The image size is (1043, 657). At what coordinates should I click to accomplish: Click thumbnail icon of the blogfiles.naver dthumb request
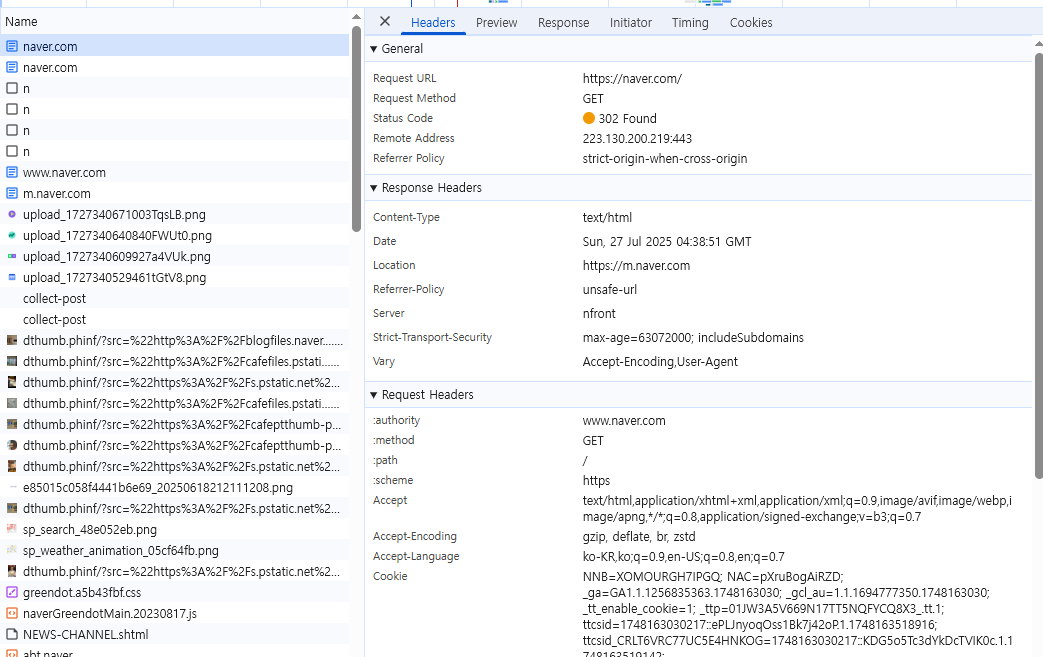click(12, 340)
